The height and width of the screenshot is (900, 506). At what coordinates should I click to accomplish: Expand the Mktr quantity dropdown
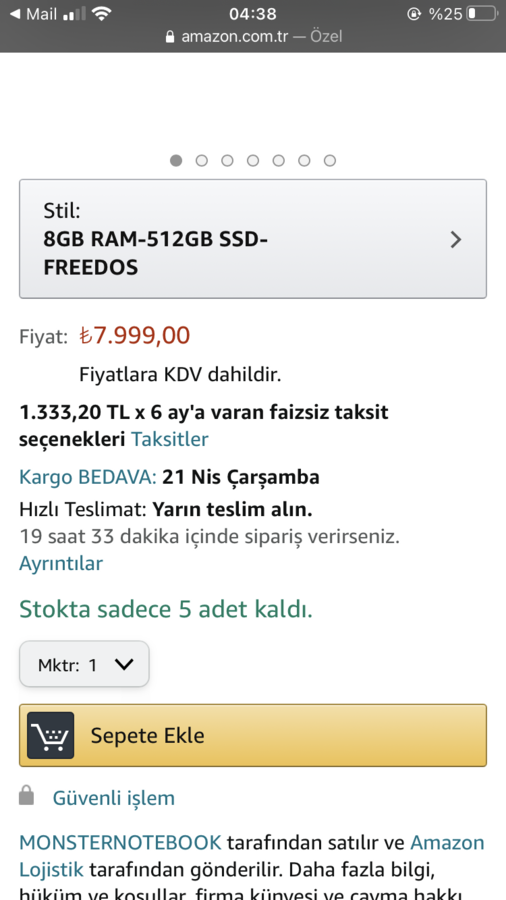click(84, 664)
